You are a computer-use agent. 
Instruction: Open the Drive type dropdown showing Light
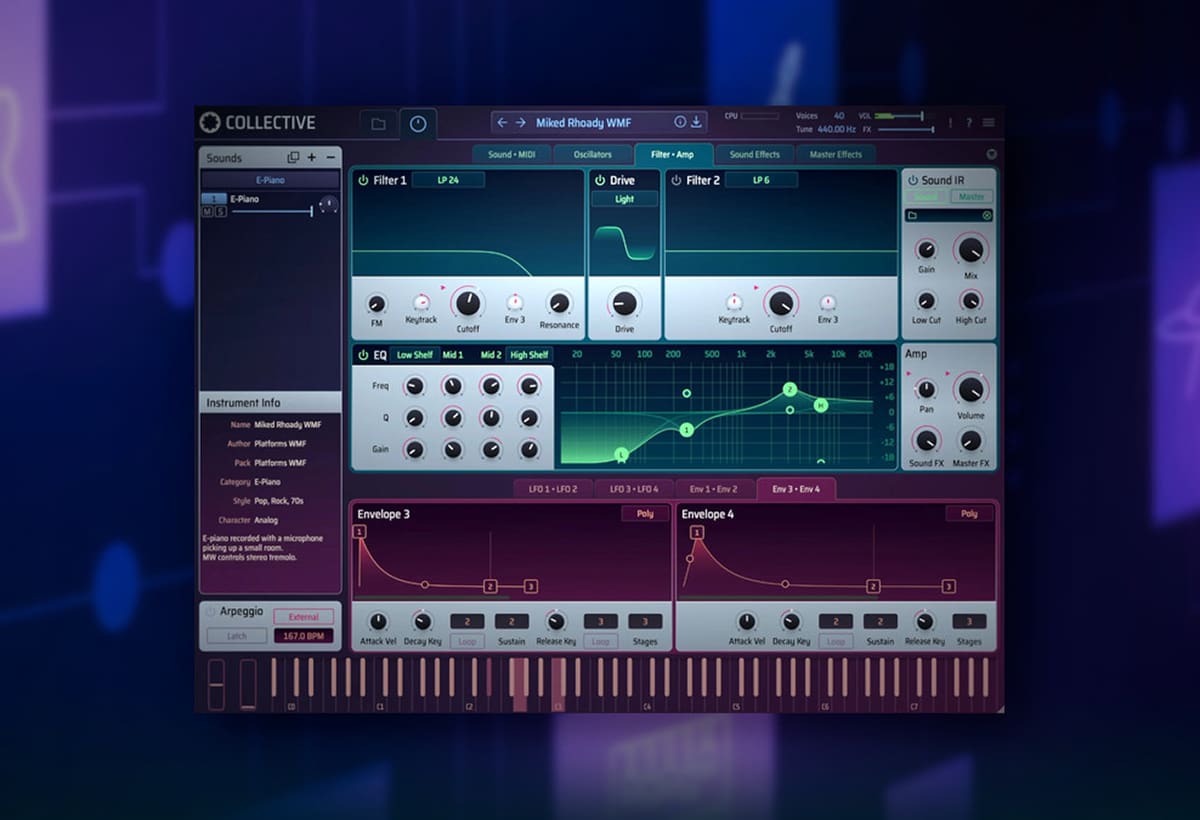click(624, 199)
